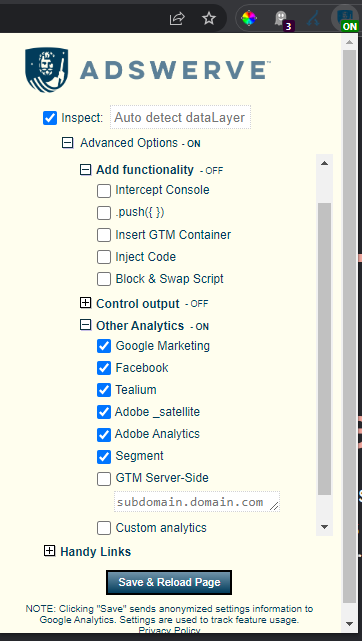Click the 'Control output' heading text

point(138,304)
